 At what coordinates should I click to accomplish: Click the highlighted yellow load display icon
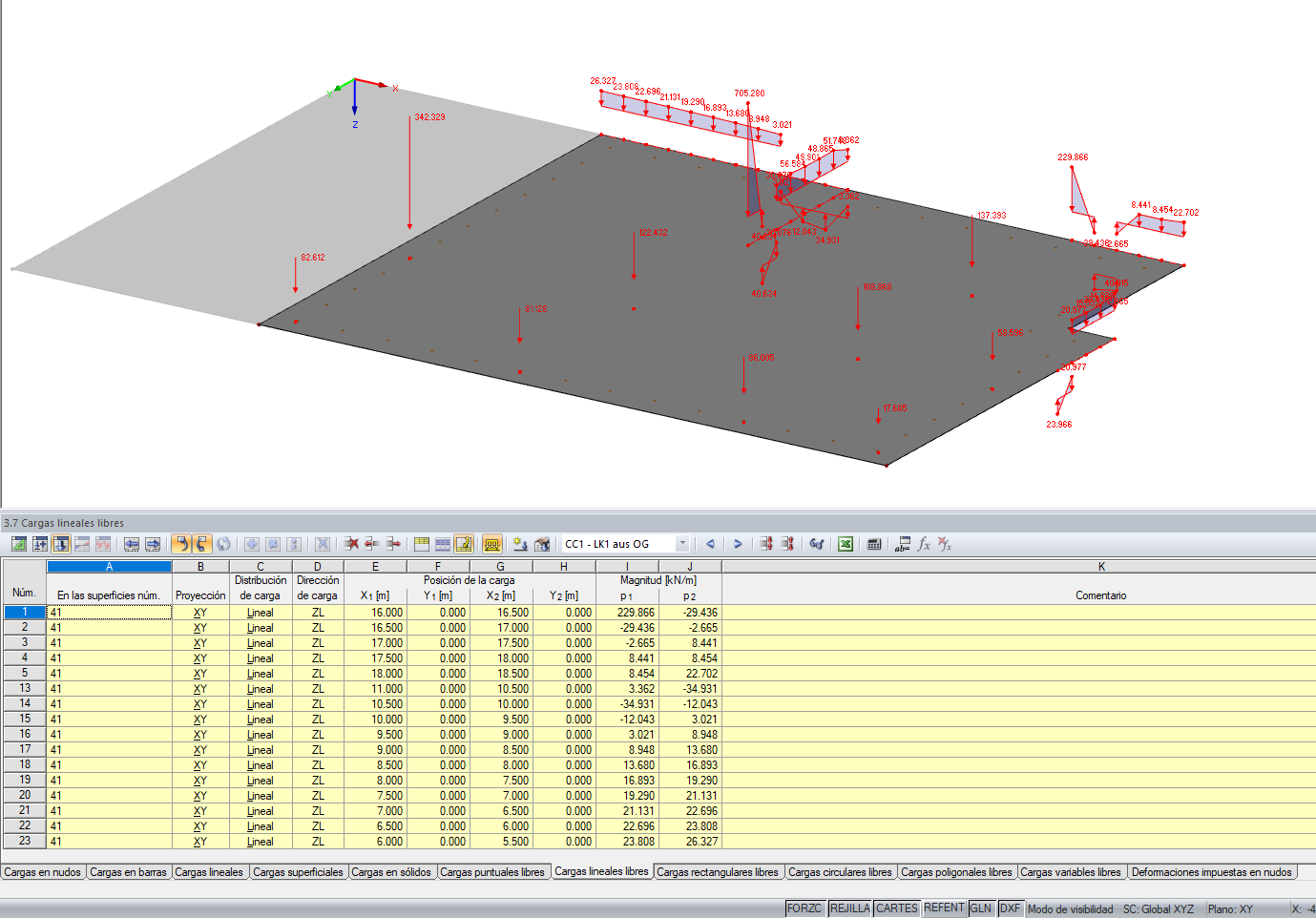[492, 544]
